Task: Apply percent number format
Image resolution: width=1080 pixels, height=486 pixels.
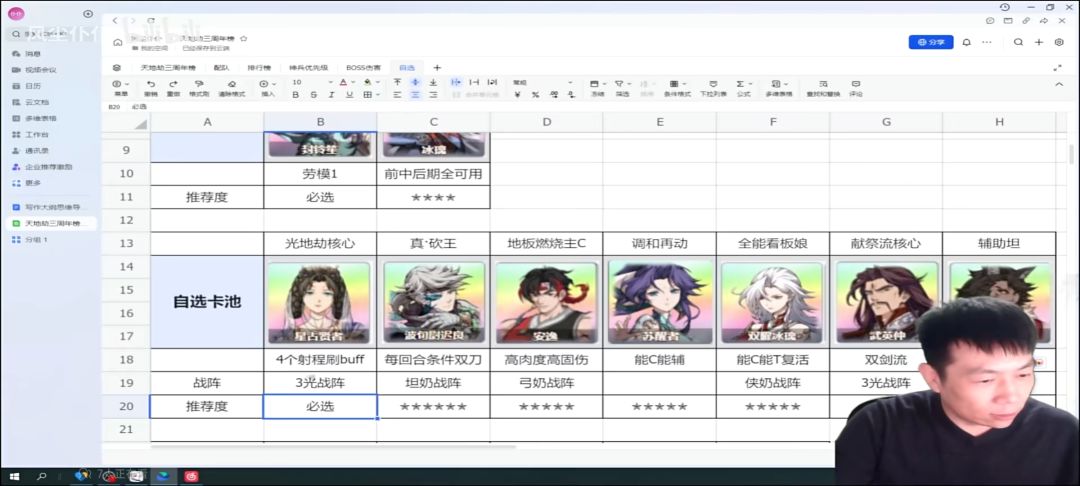Action: point(535,95)
